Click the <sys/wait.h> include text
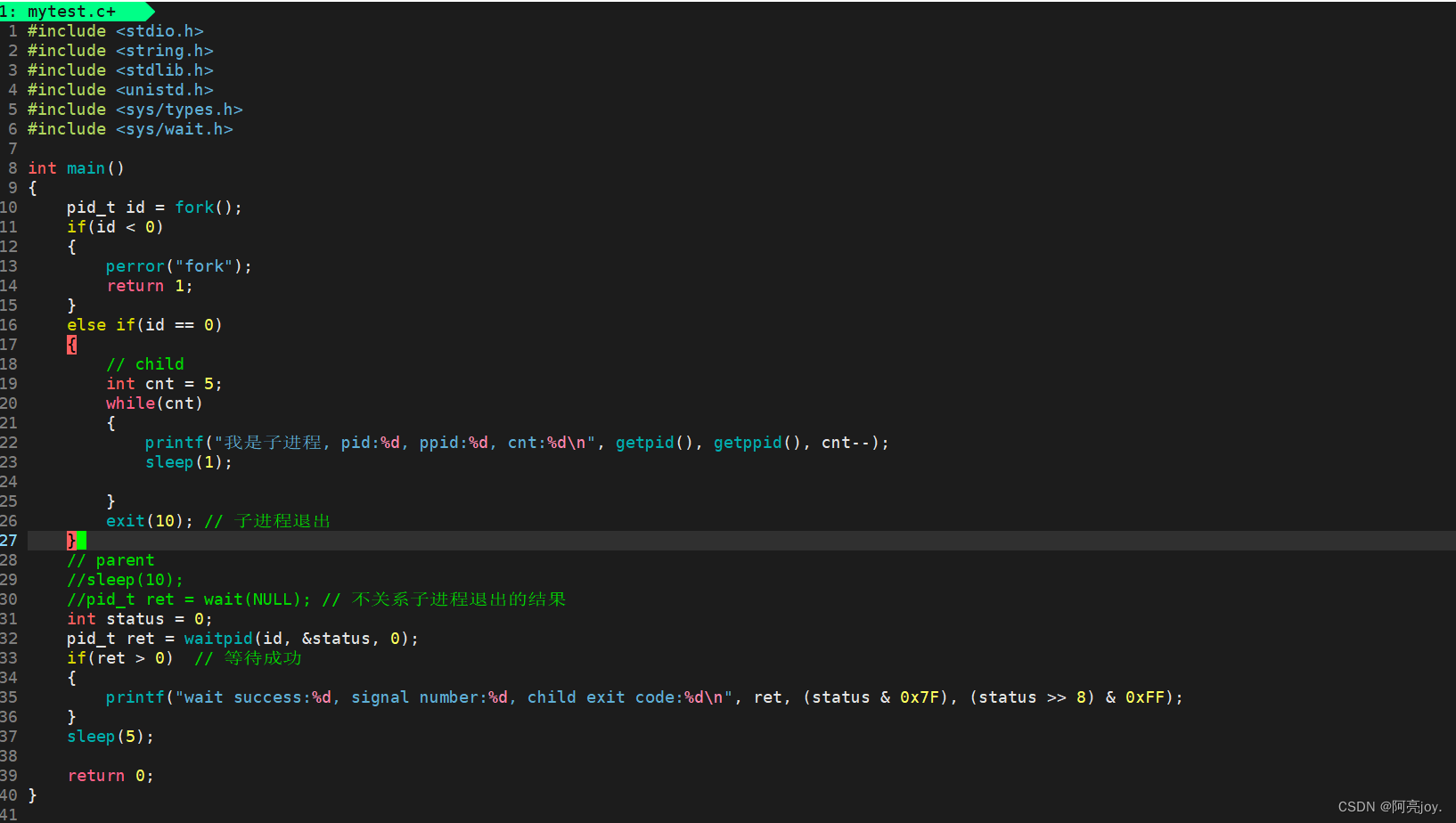This screenshot has width=1456, height=823. coord(175,129)
